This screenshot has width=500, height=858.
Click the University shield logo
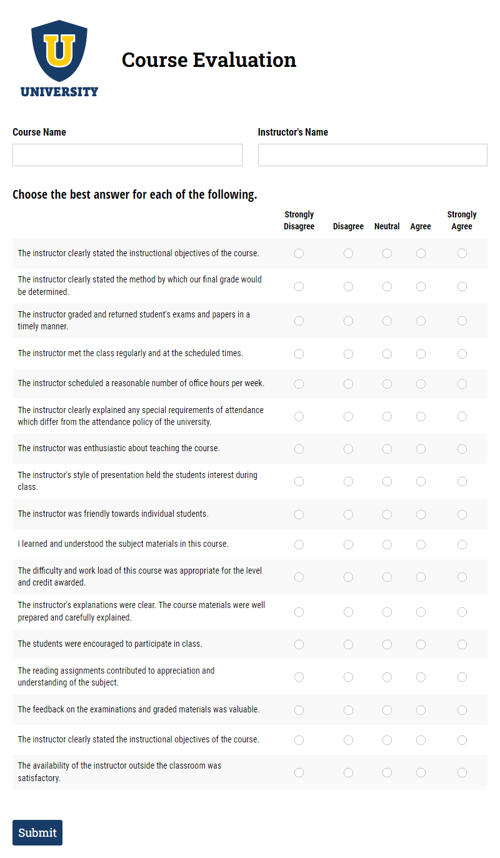coord(59,58)
